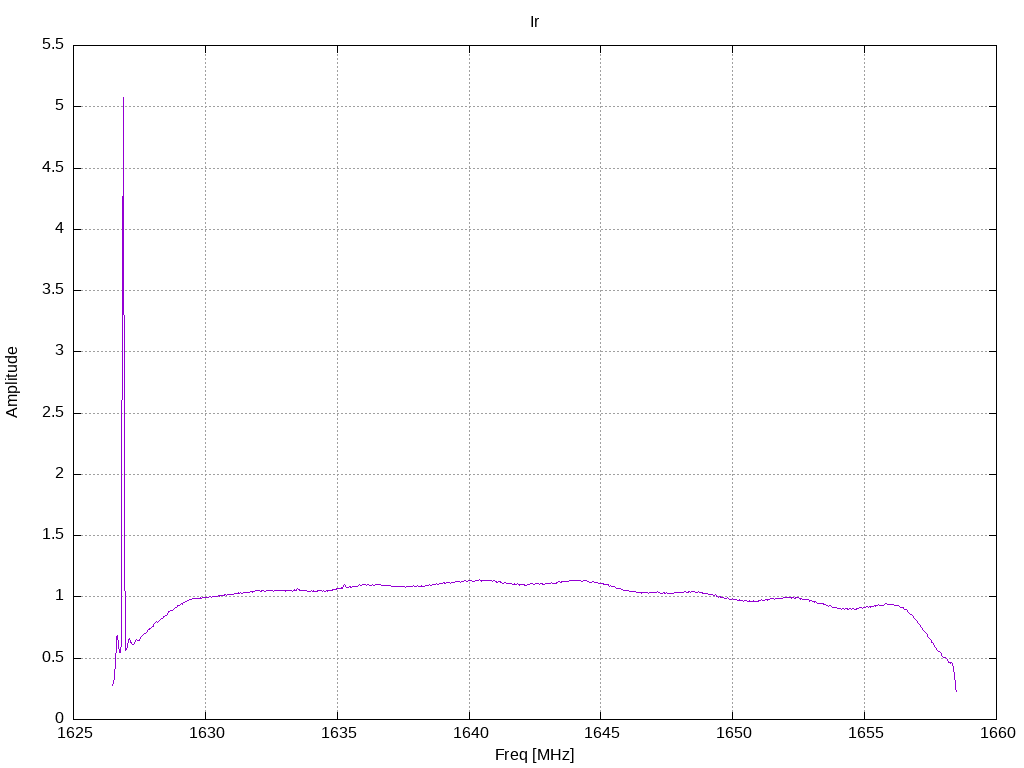Click the y-axis tick label 4
Screen dimensions: 1024x768
pos(59,228)
